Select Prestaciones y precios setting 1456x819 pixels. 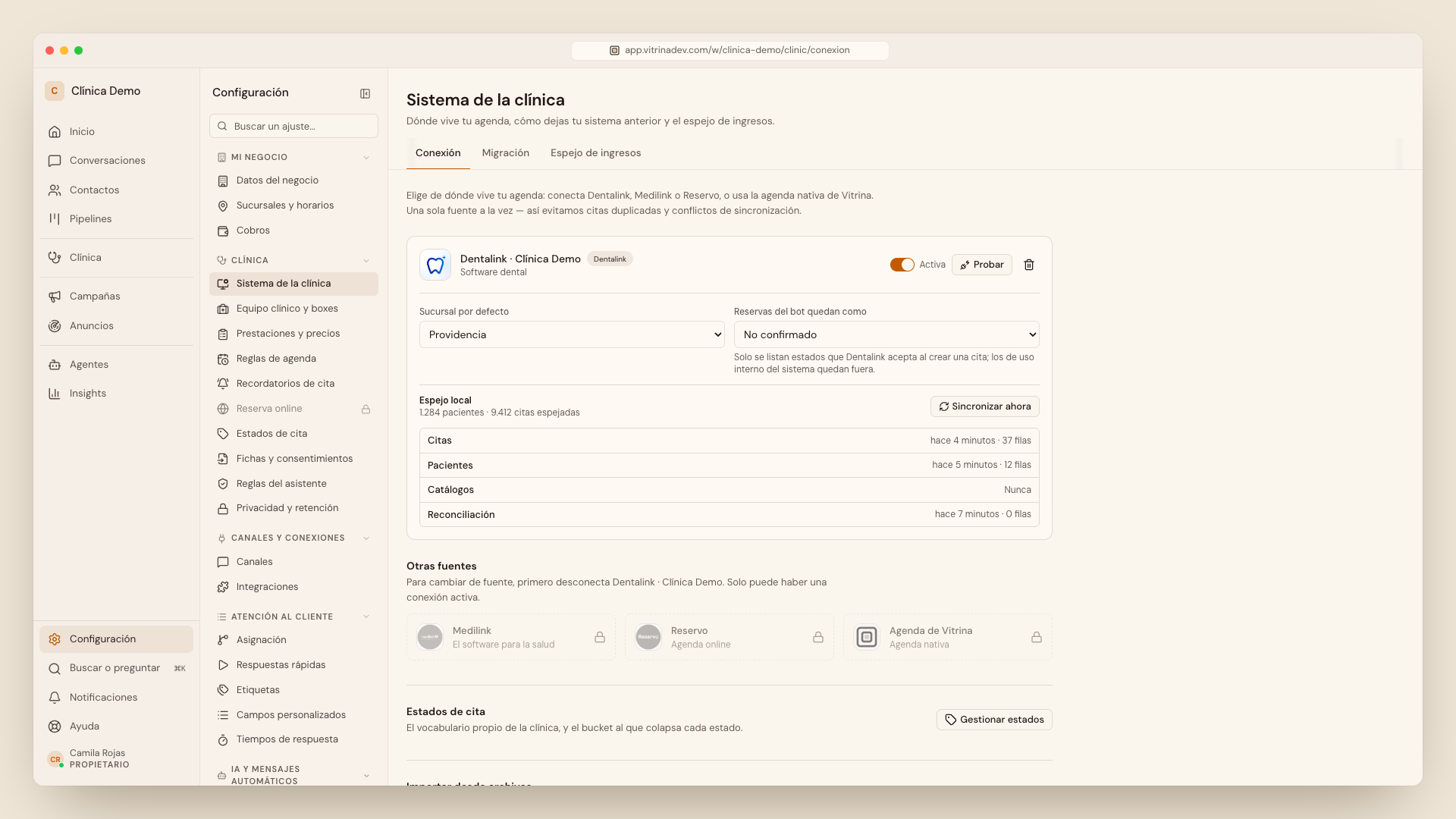(293, 334)
